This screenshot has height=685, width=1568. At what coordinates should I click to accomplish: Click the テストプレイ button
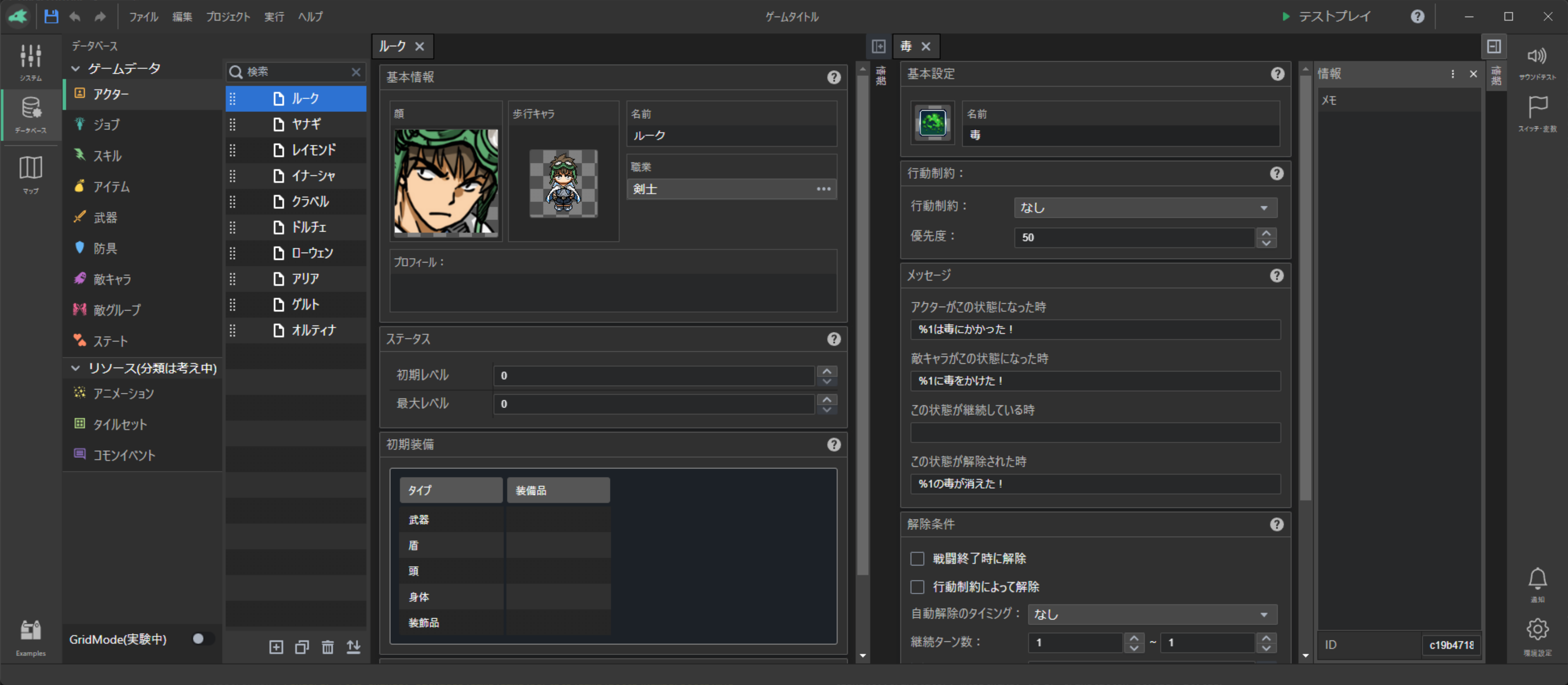(x=1326, y=16)
